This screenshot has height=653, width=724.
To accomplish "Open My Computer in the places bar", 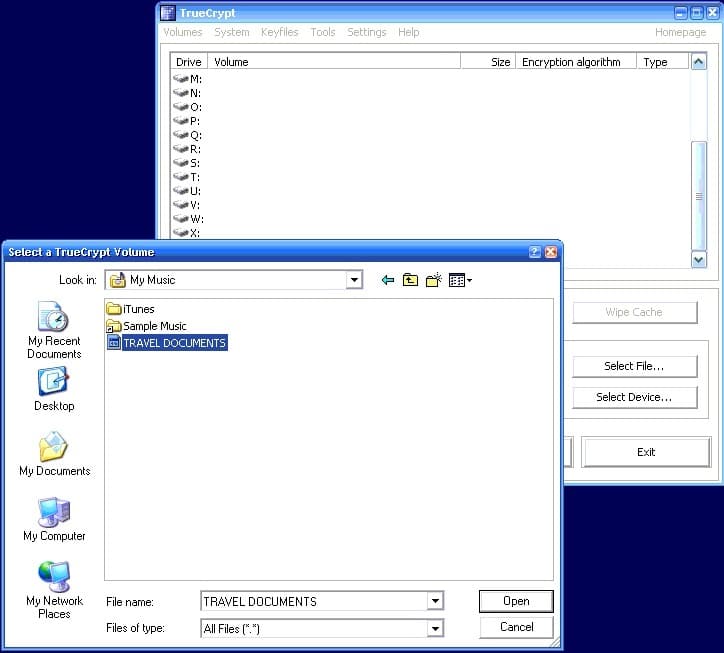I will point(54,519).
